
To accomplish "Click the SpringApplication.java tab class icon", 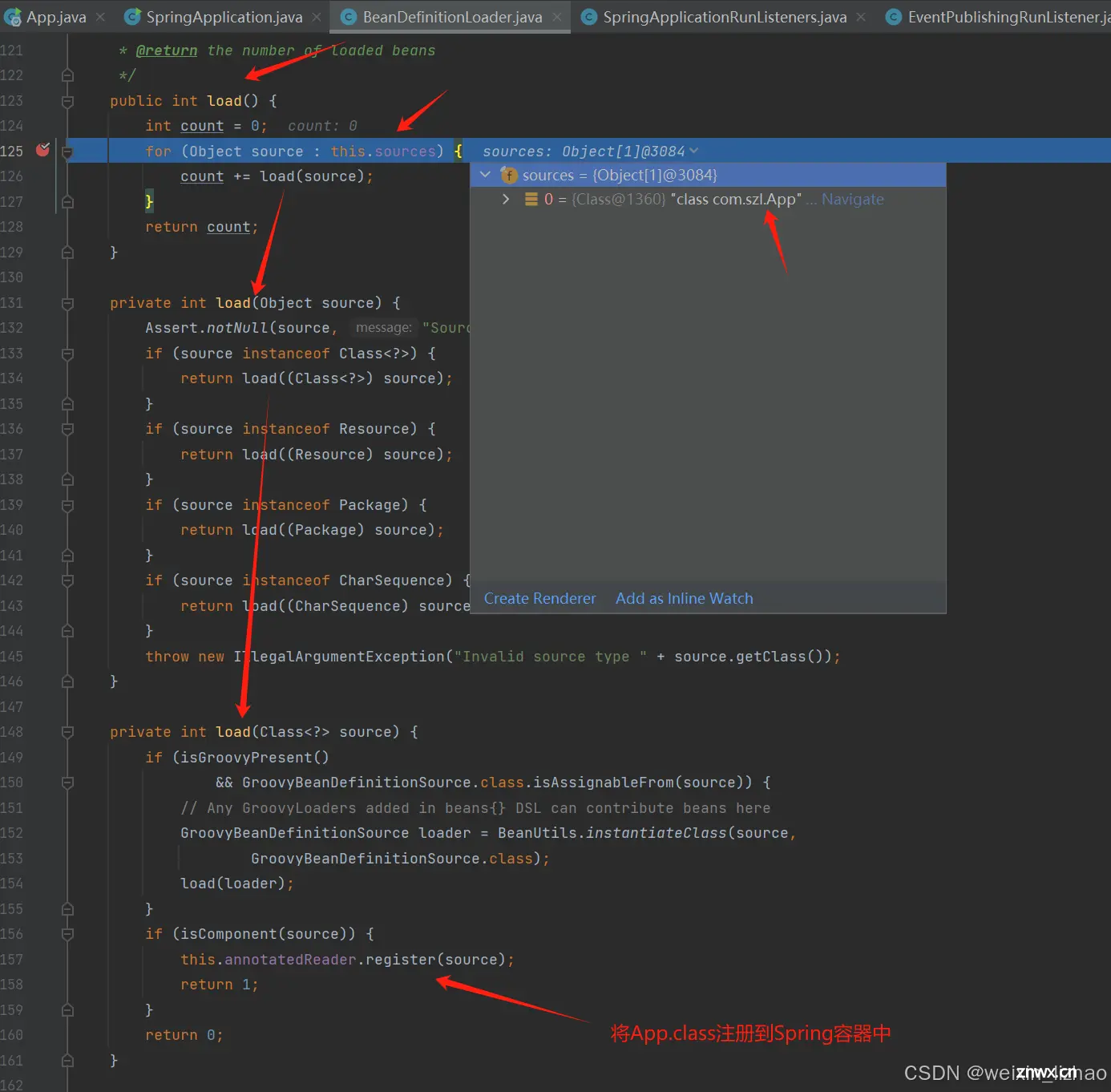I will pos(133,17).
